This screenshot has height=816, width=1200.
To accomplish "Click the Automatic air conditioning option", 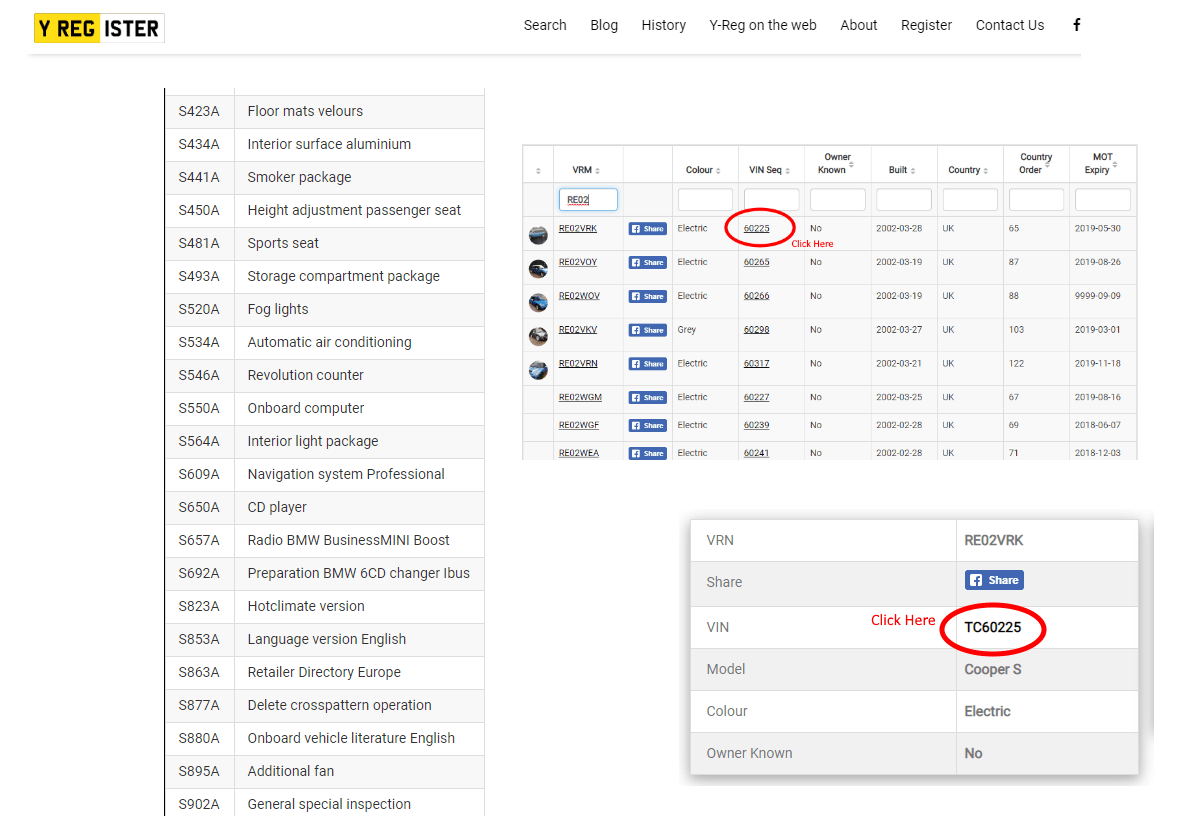I will click(329, 342).
